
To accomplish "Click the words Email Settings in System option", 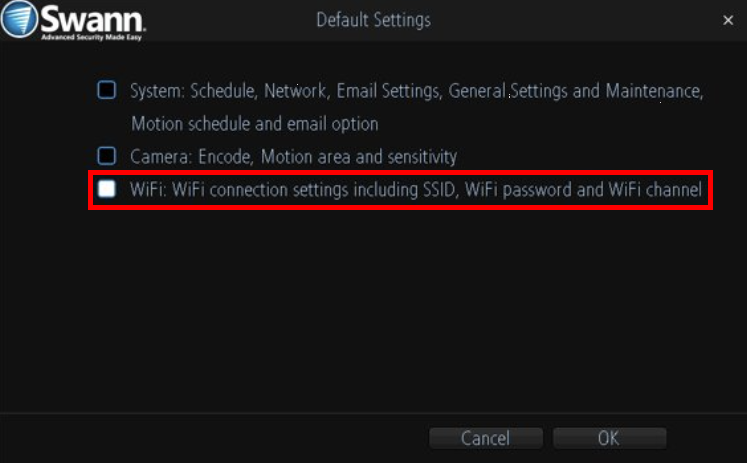I will pyautogui.click(x=389, y=91).
